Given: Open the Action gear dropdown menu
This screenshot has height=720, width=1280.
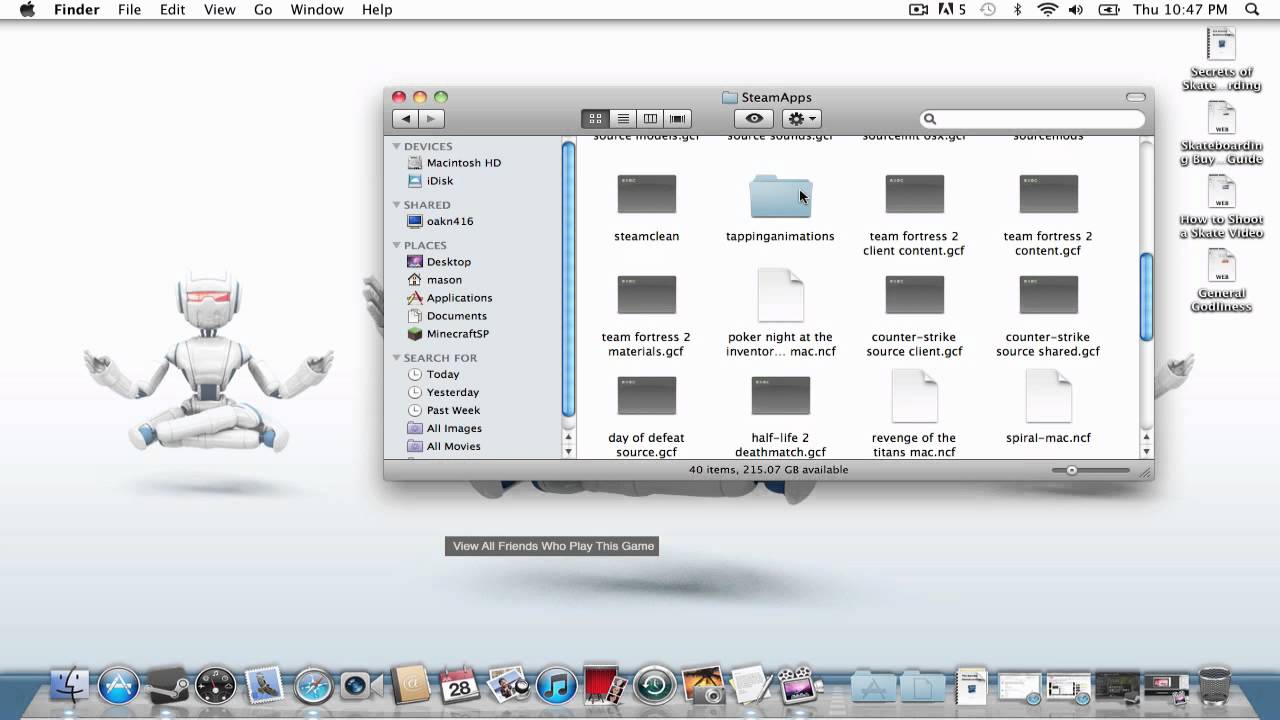Looking at the screenshot, I should pos(802,119).
